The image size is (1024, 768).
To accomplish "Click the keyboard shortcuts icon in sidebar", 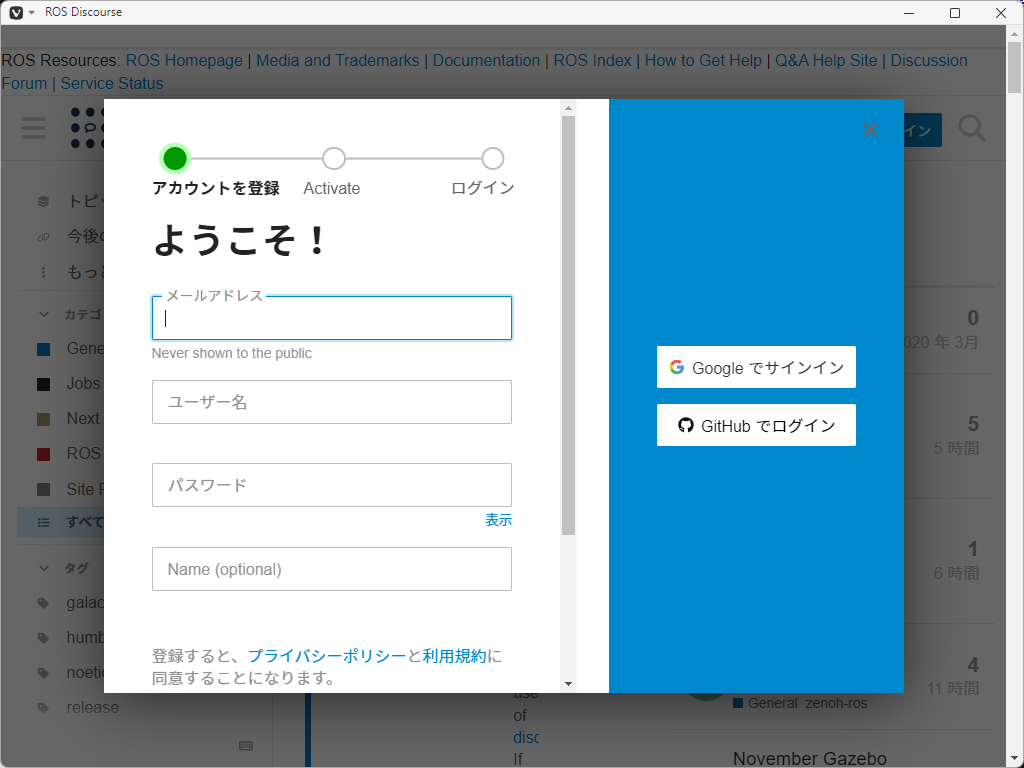I will pos(246,746).
